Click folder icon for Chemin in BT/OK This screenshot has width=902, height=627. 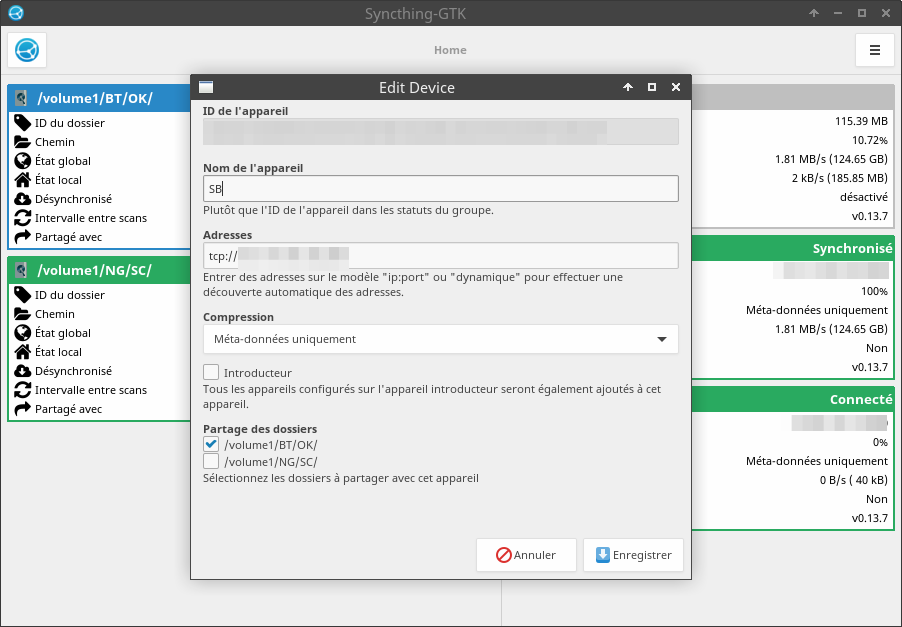pyautogui.click(x=22, y=142)
